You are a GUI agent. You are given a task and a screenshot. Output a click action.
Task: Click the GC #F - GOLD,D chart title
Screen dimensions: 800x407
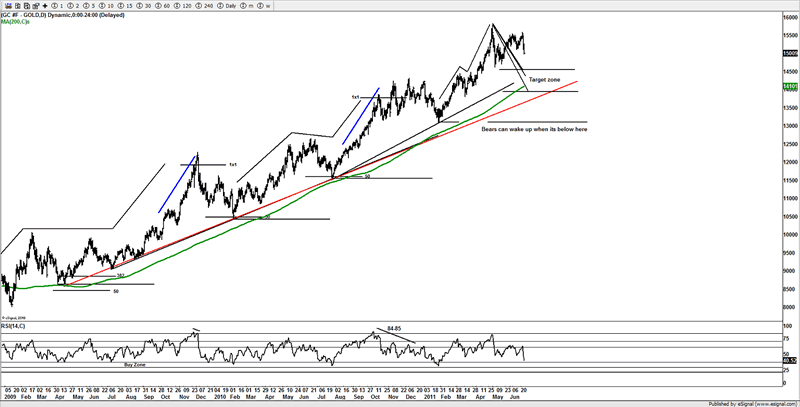click(x=62, y=15)
